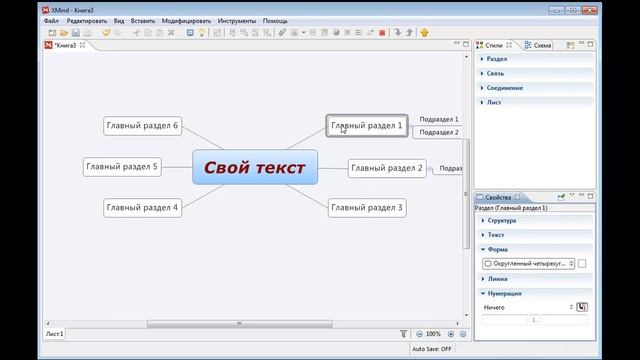
Task: Click the numbering suffix input field
Action: click(565, 320)
